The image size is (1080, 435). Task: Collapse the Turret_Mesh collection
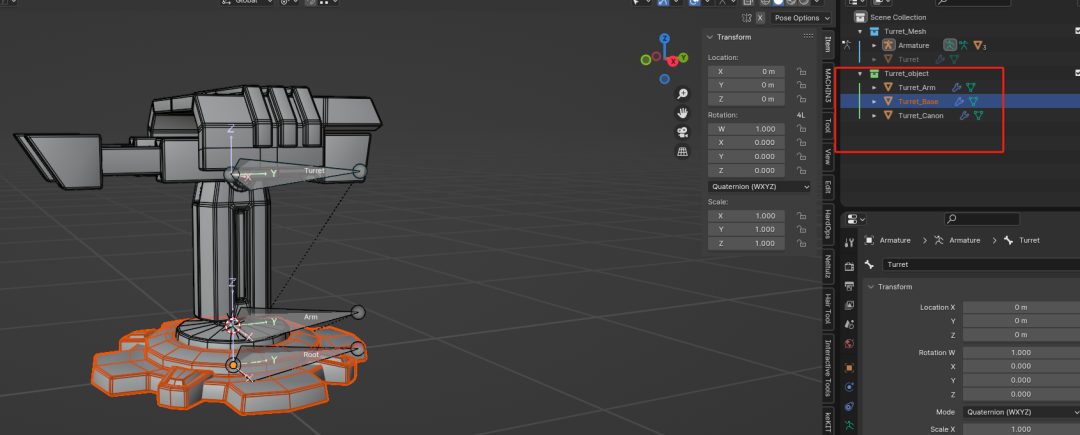[x=860, y=32]
